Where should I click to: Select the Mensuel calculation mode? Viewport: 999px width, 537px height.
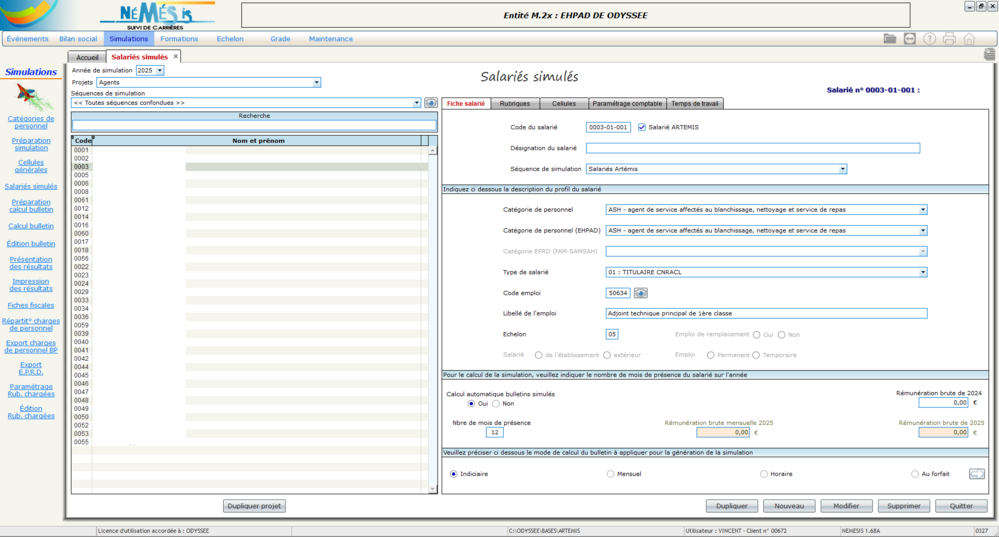point(611,474)
